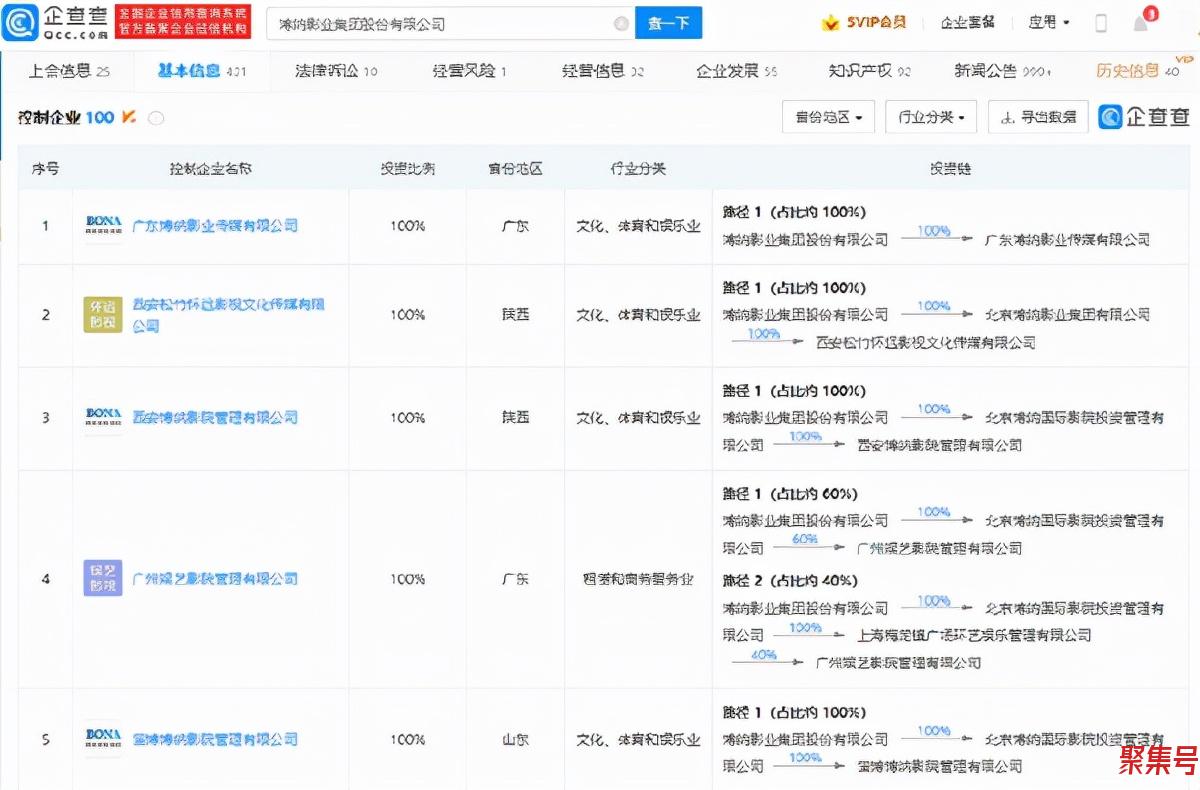This screenshot has height=790, width=1200.
Task: Click the 控制企业 100 section title
Action: pyautogui.click(x=66, y=118)
